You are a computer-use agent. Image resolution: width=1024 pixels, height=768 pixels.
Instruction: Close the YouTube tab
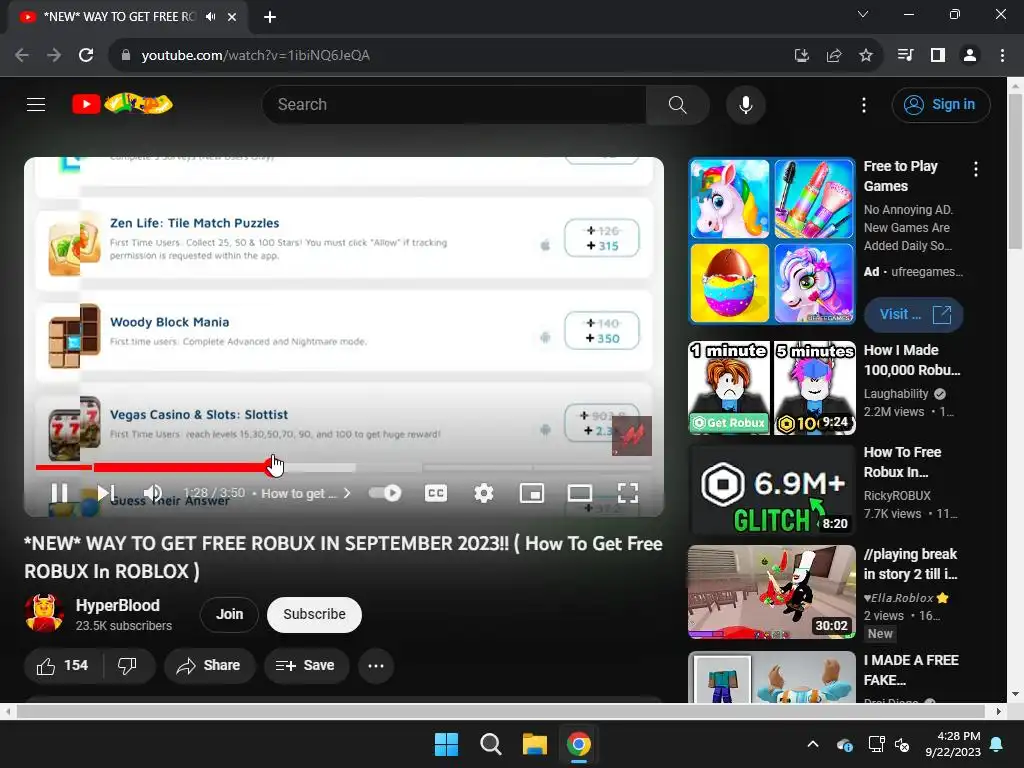[x=231, y=17]
